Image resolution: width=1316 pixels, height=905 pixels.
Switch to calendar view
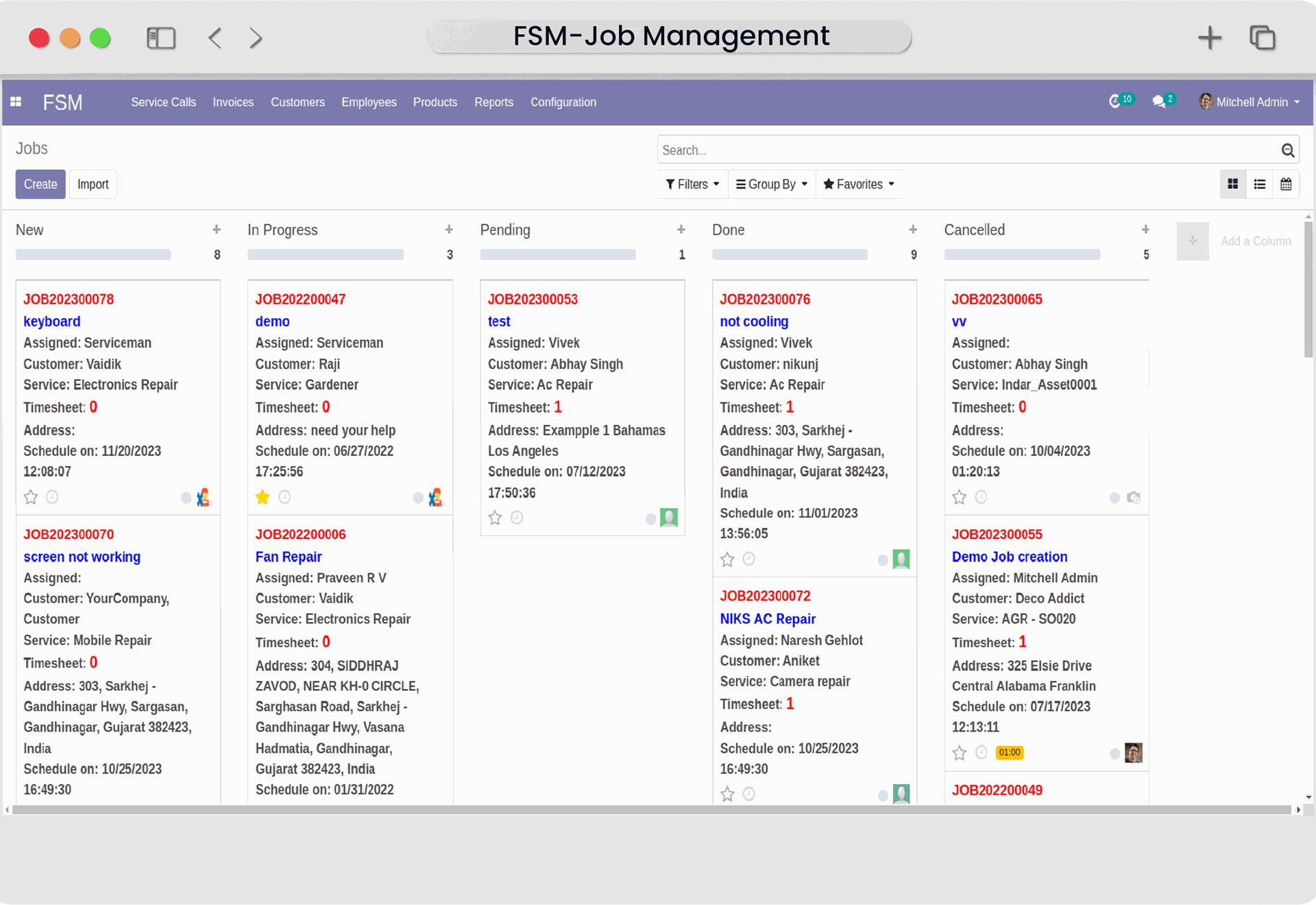coord(1287,184)
